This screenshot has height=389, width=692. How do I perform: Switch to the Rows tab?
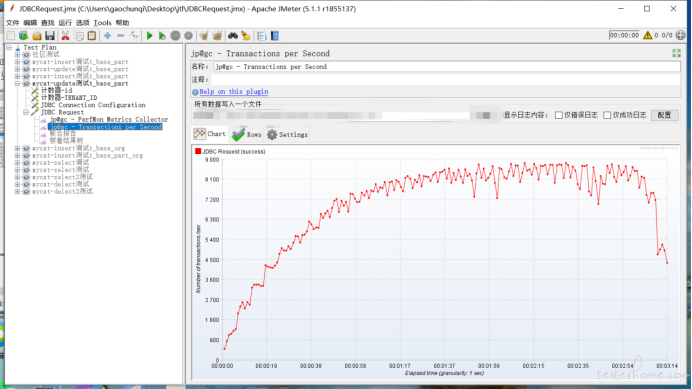(x=247, y=134)
